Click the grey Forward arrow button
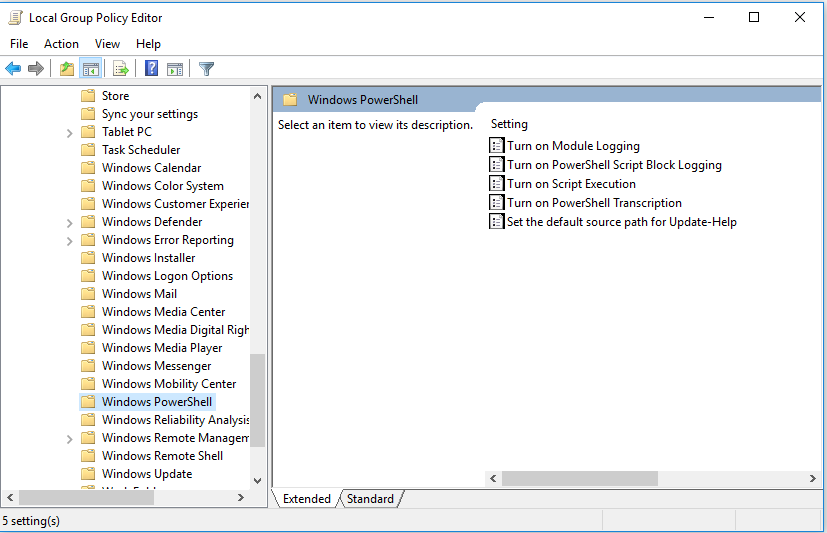 pos(35,69)
